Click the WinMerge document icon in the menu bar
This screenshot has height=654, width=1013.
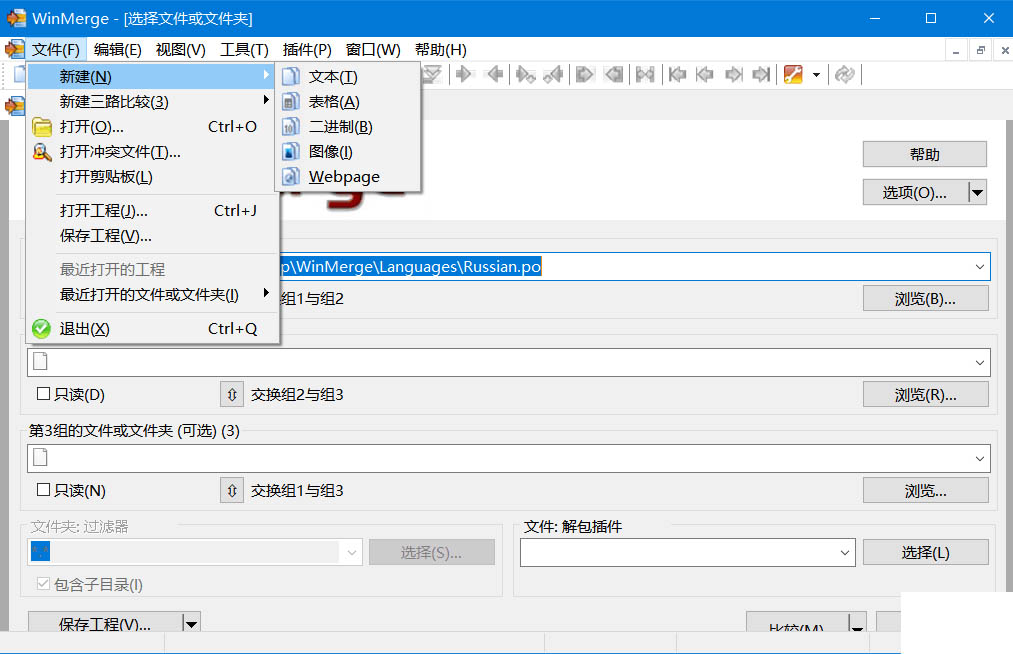[14, 49]
